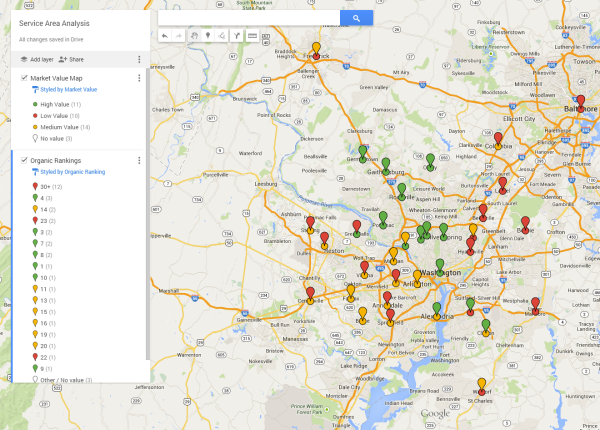Screen dimensions: 600x430
Task: Expand the 10 (1) ranking group
Action: click(x=44, y=278)
